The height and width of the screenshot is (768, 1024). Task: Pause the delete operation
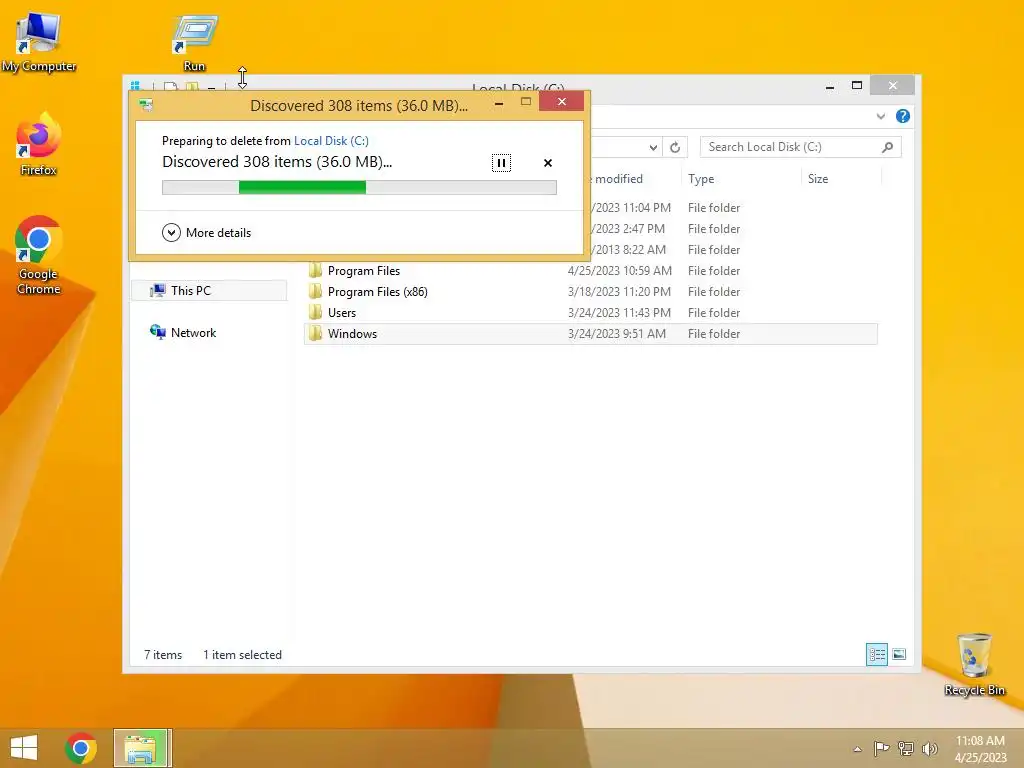click(501, 163)
